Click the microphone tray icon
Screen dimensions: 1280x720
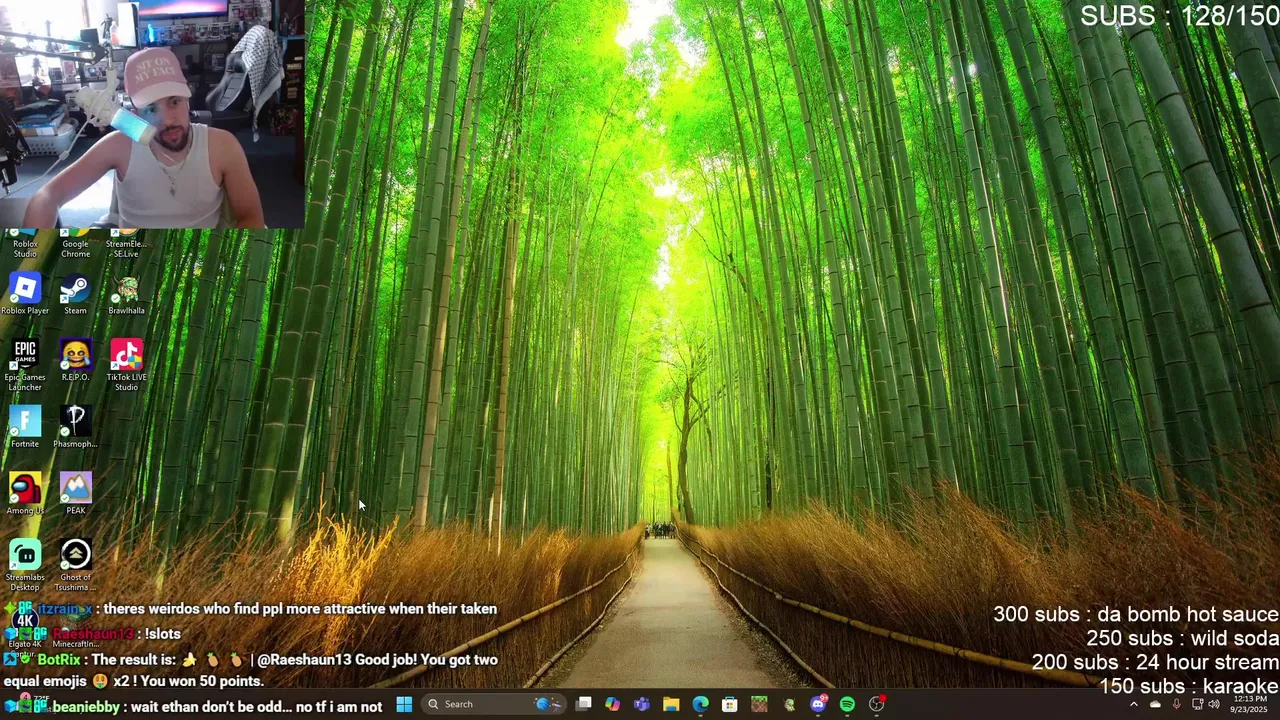1176,704
